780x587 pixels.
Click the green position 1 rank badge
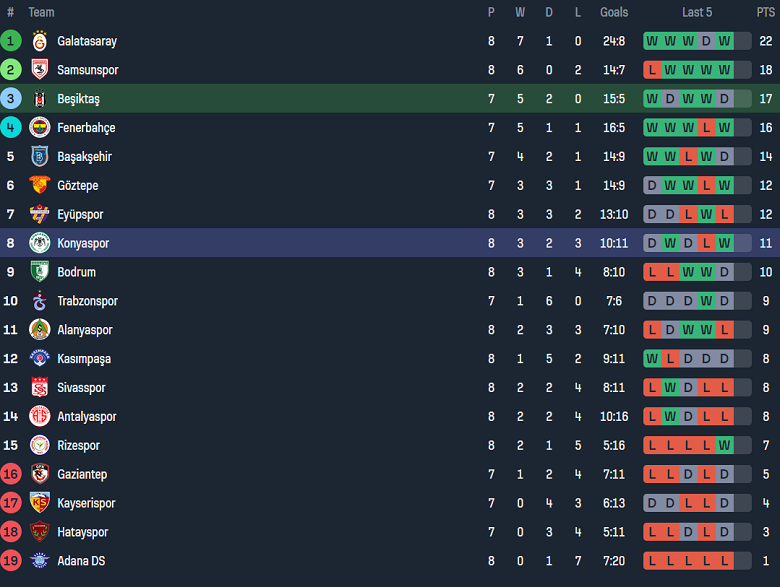click(10, 41)
